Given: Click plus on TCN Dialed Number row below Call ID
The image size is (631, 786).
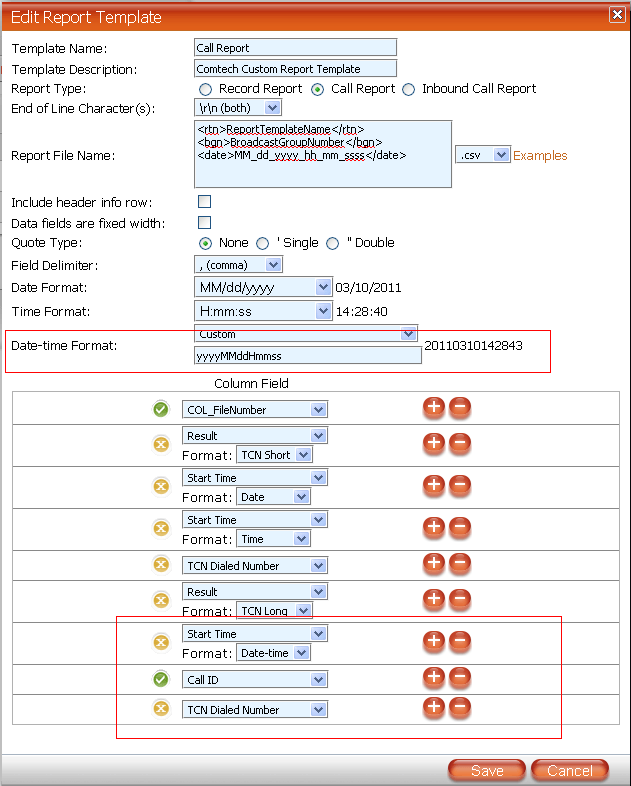Looking at the screenshot, I should (x=434, y=707).
